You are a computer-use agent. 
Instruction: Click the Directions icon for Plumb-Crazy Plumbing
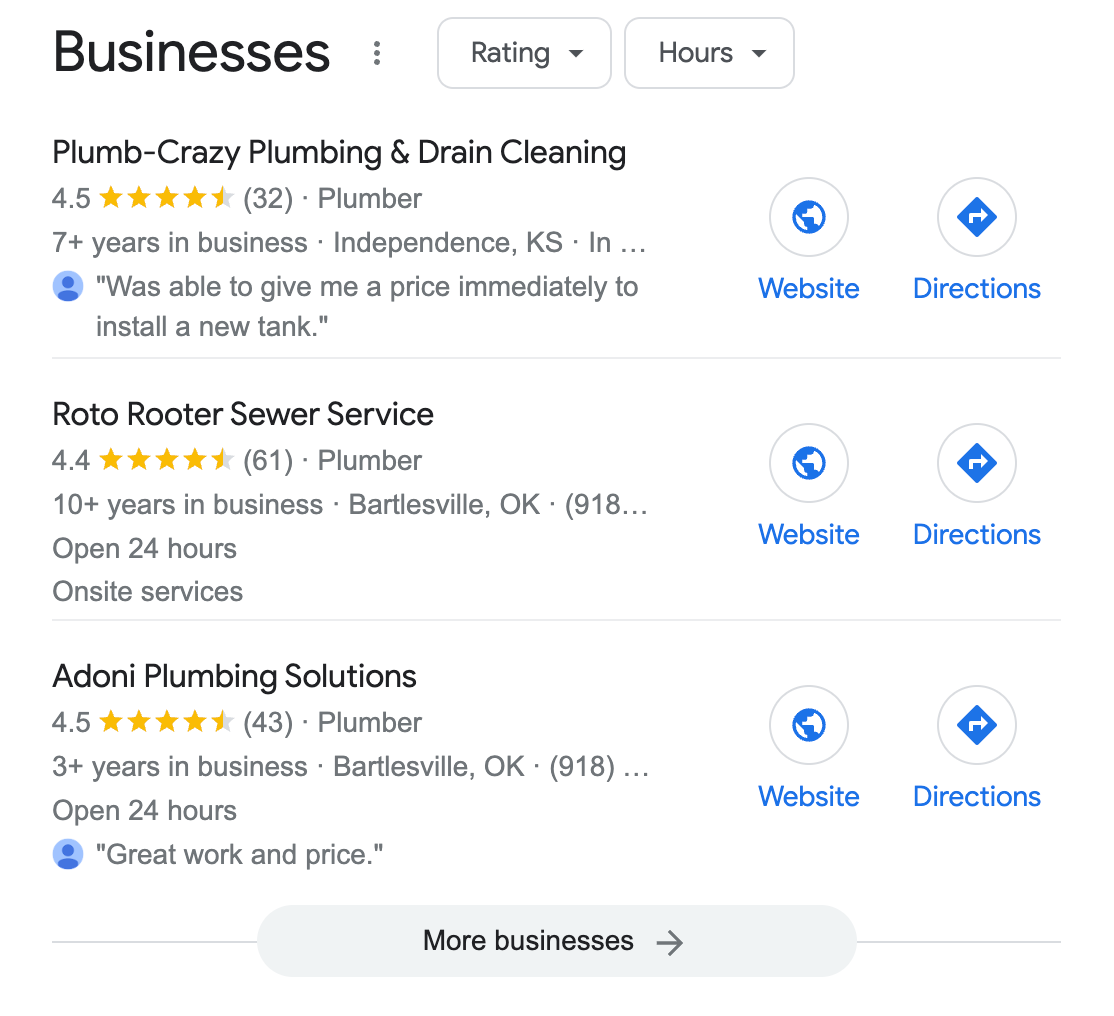pyautogui.click(x=976, y=217)
